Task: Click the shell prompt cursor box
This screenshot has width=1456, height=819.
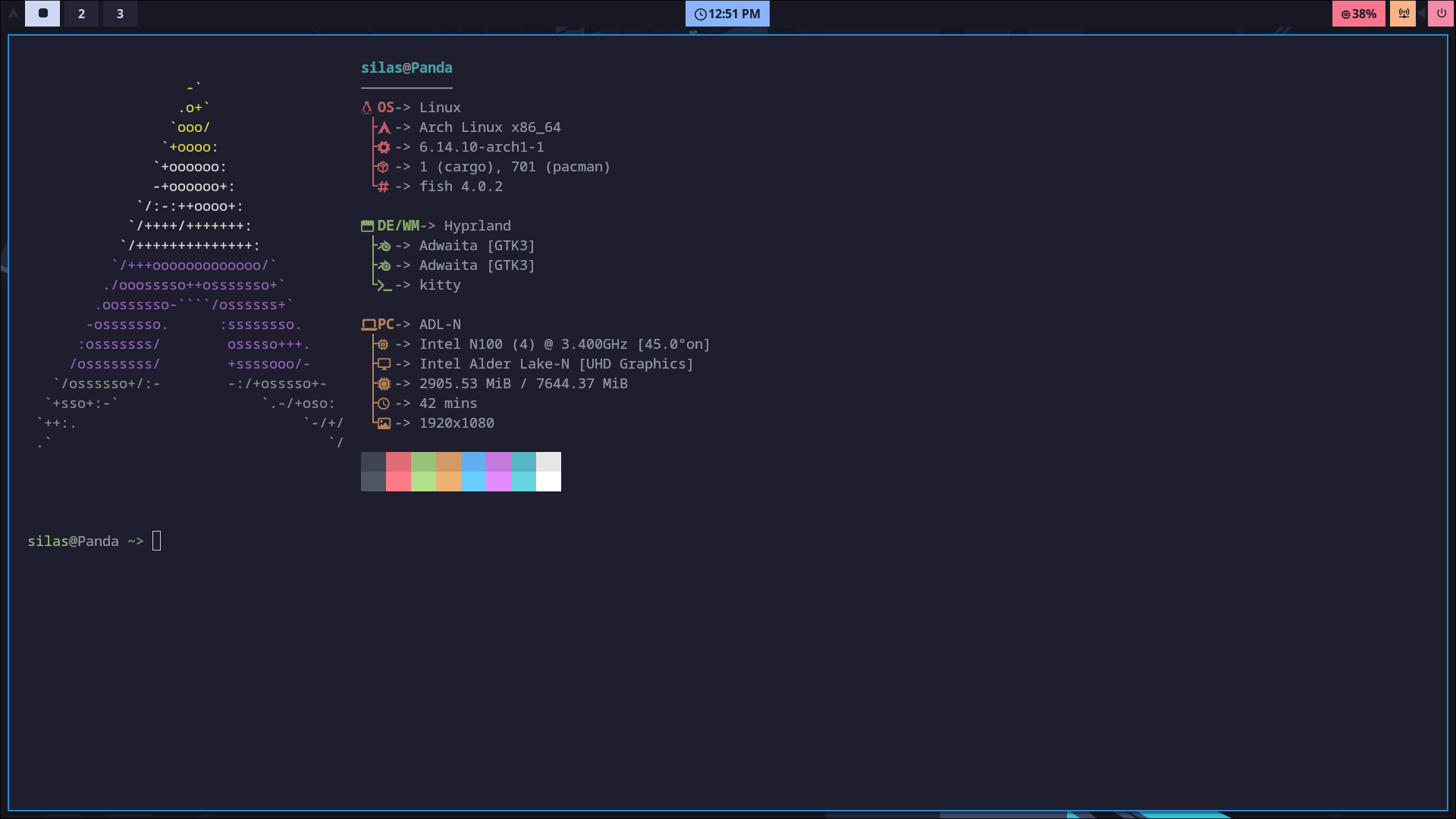Action: point(157,541)
